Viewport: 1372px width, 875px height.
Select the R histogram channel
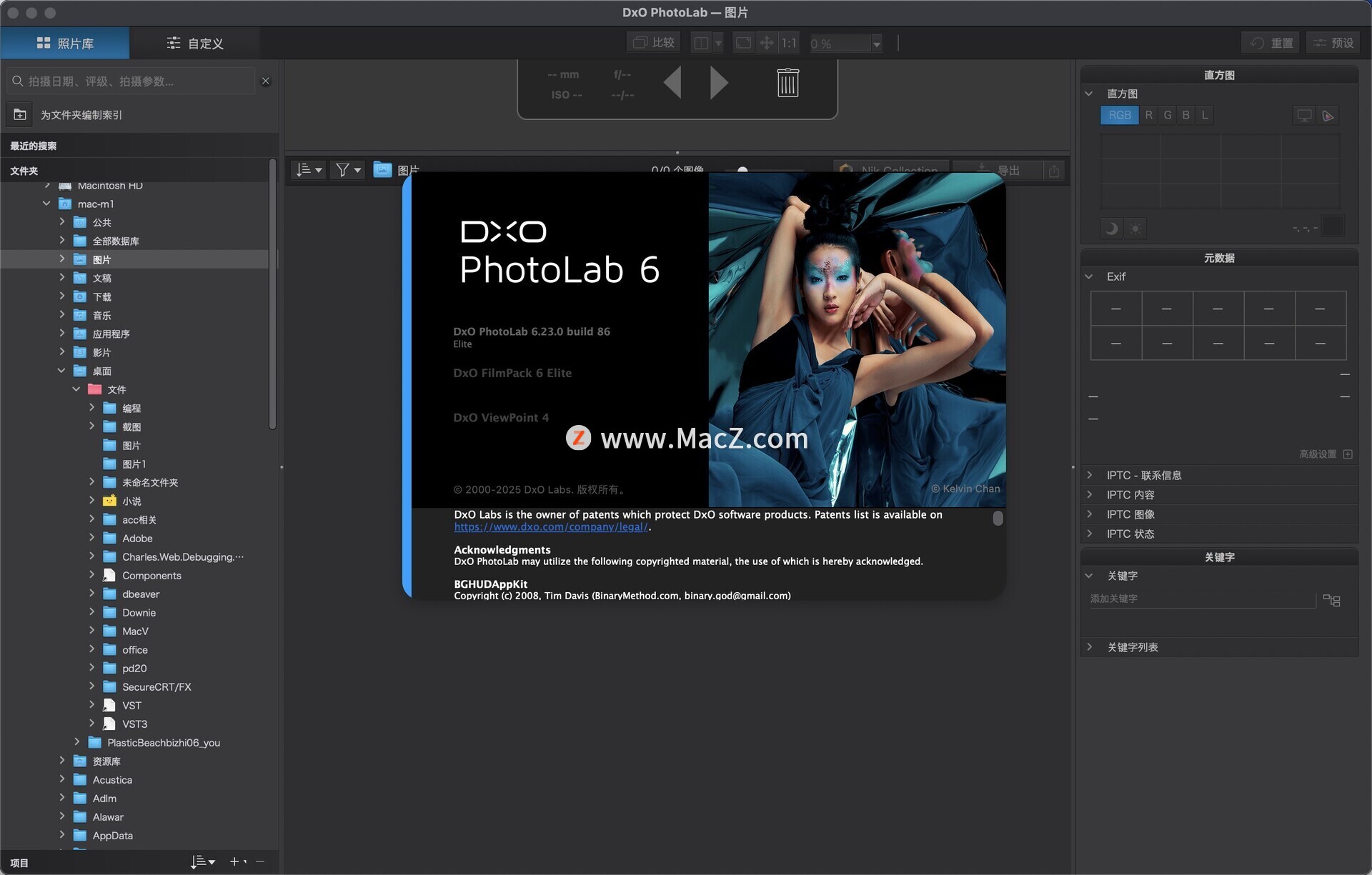(1148, 115)
